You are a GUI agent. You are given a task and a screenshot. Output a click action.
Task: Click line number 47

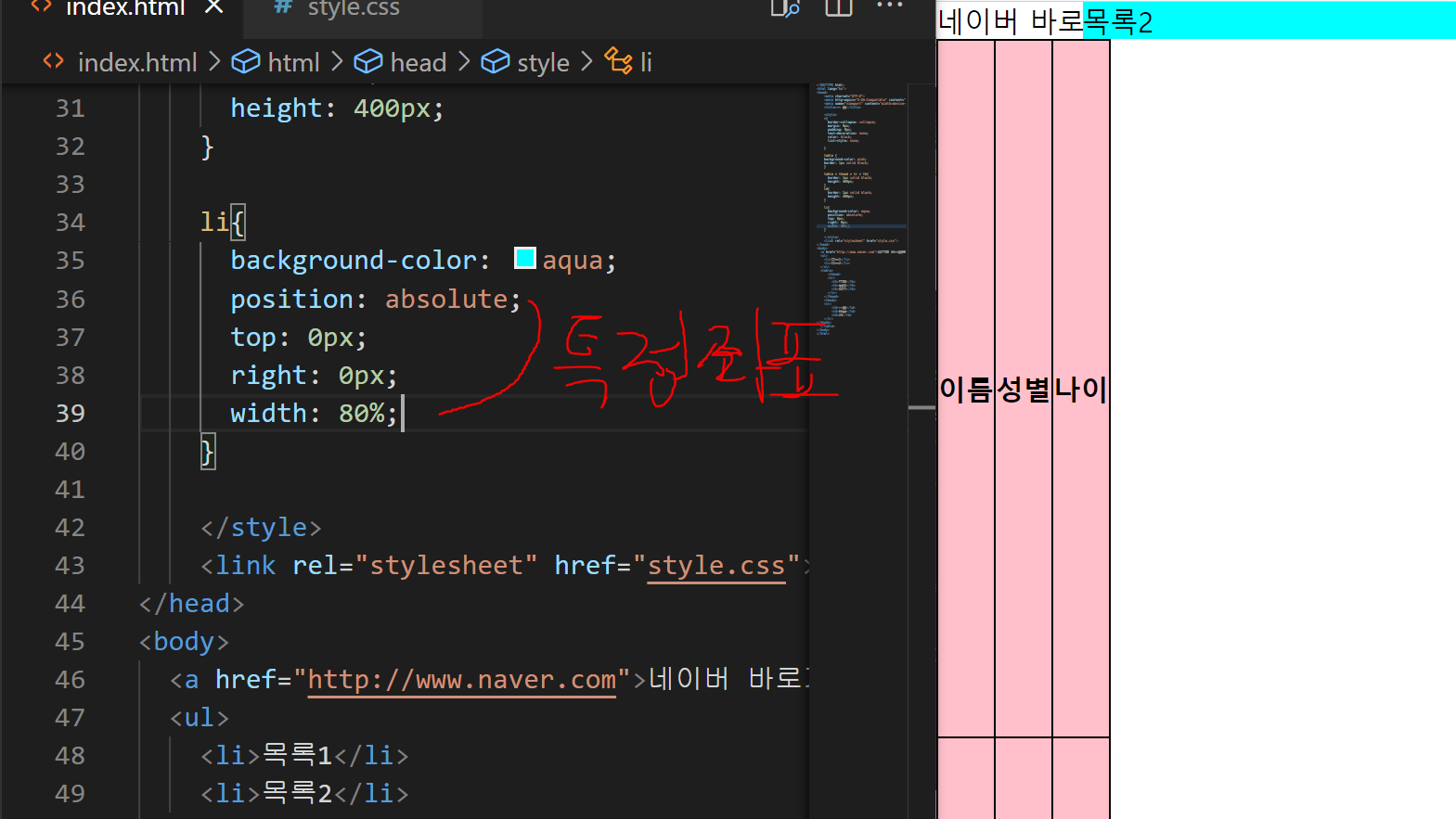click(71, 718)
